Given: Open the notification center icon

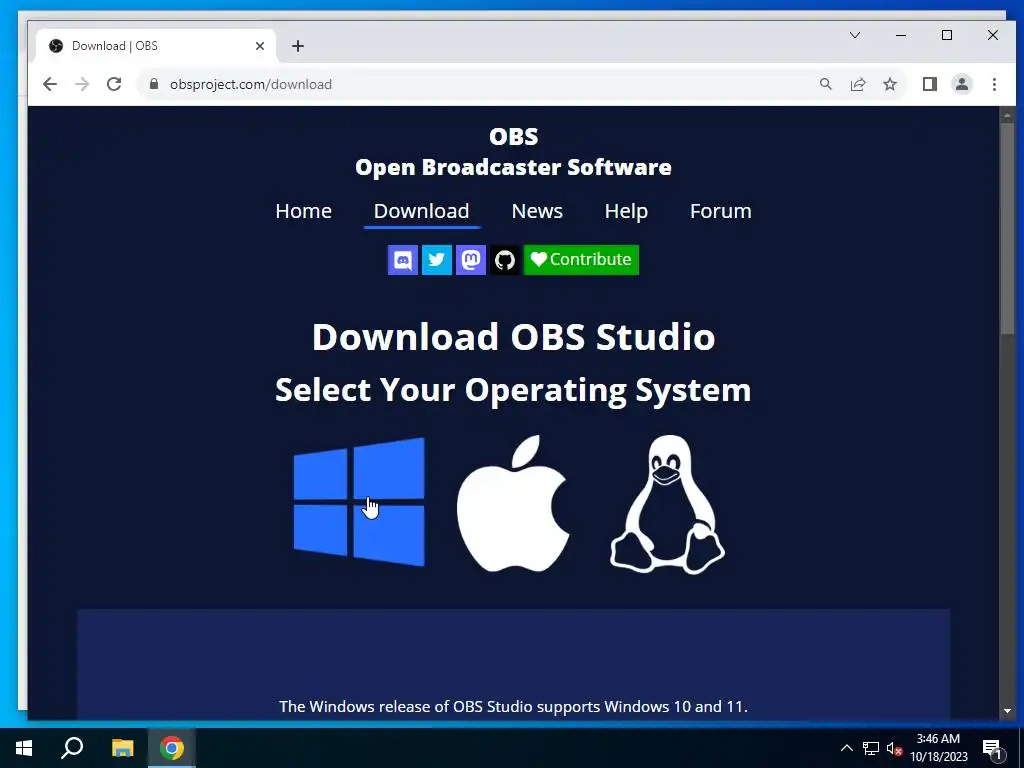Looking at the screenshot, I should coord(992,748).
